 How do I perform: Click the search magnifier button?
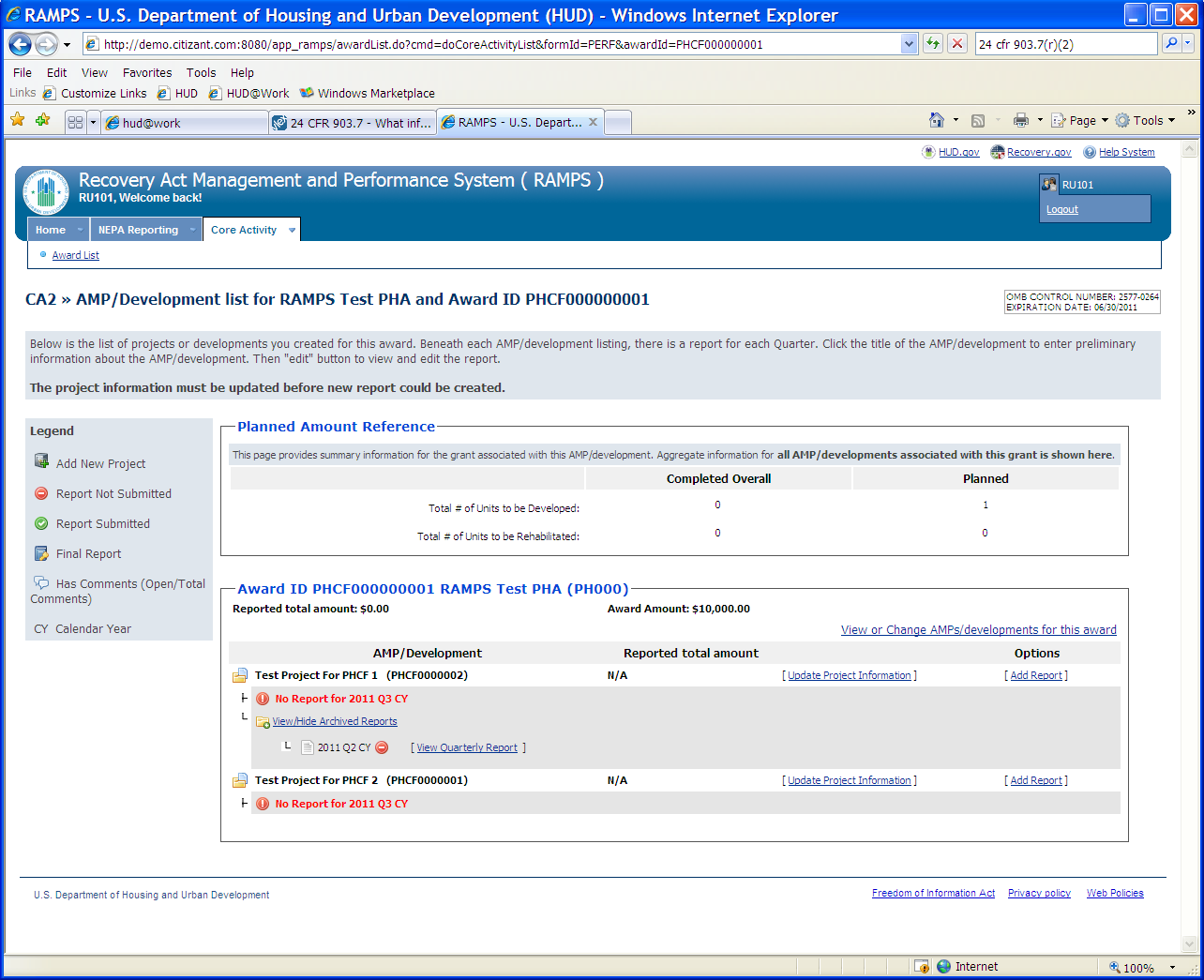point(1171,44)
